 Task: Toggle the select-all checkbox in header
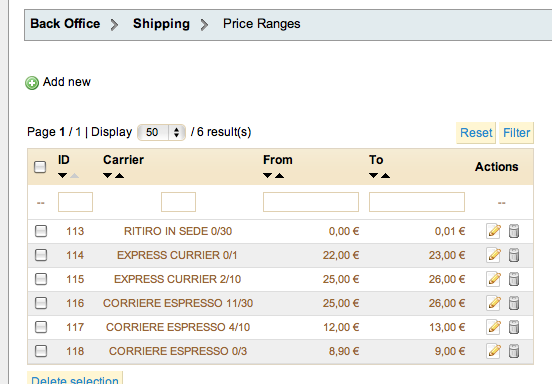click(40, 167)
